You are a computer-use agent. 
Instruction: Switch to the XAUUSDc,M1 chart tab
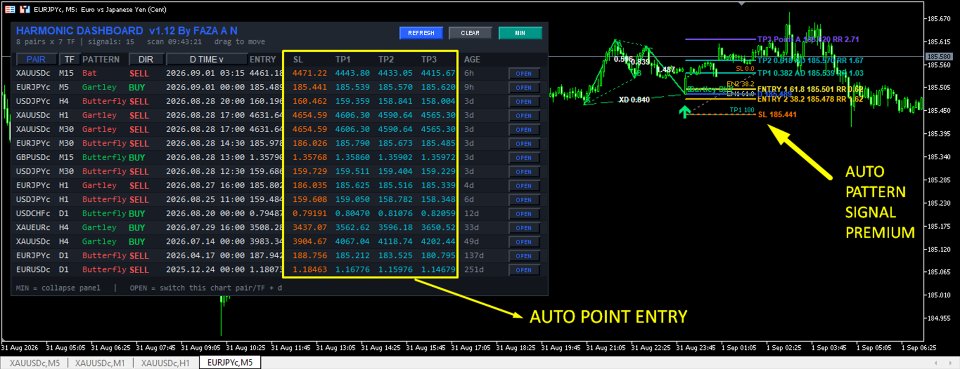click(100, 363)
